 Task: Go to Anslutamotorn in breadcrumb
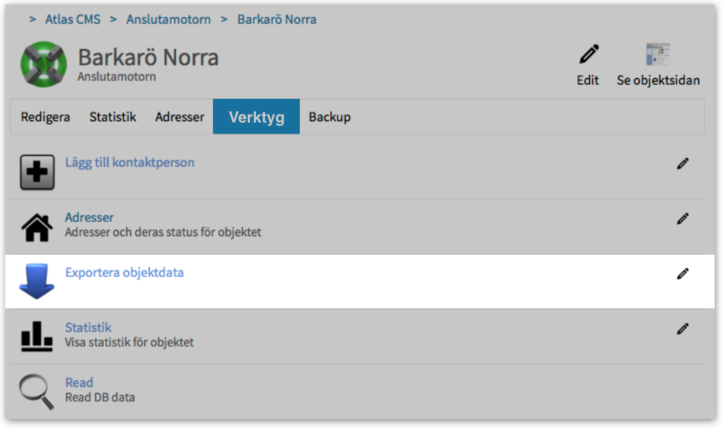click(168, 18)
